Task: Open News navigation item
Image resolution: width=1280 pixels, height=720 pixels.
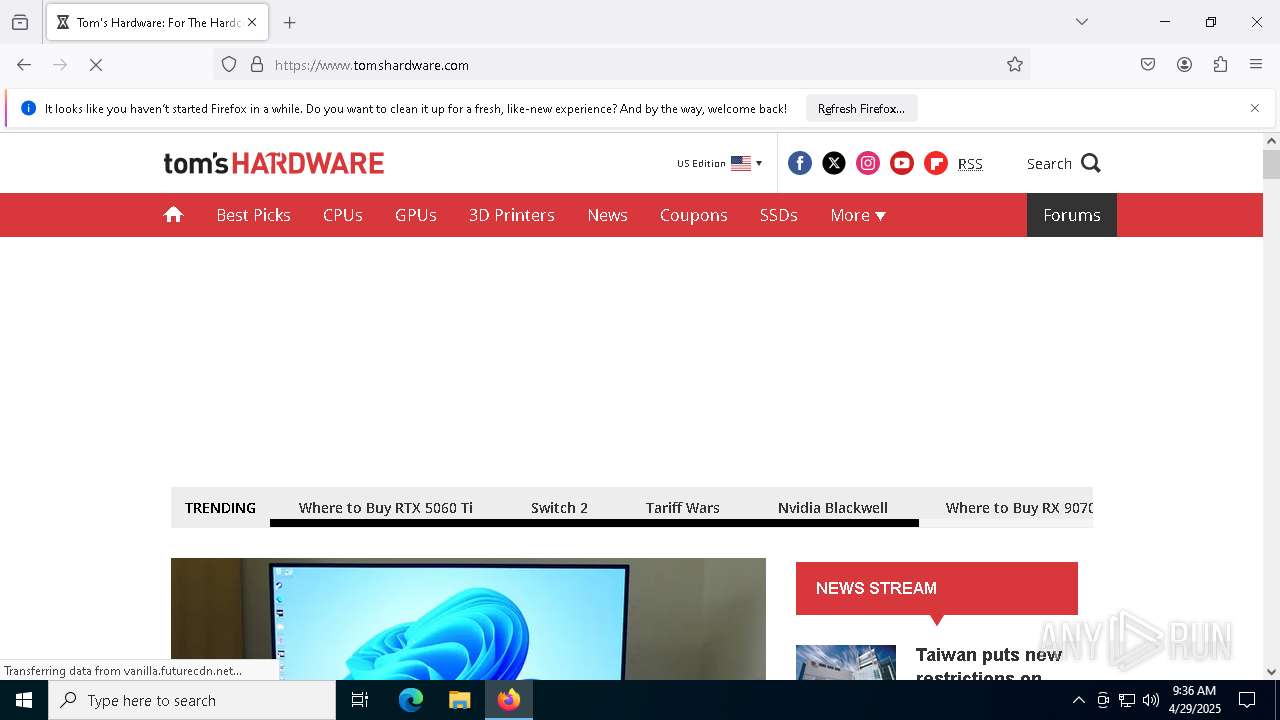Action: coord(608,215)
